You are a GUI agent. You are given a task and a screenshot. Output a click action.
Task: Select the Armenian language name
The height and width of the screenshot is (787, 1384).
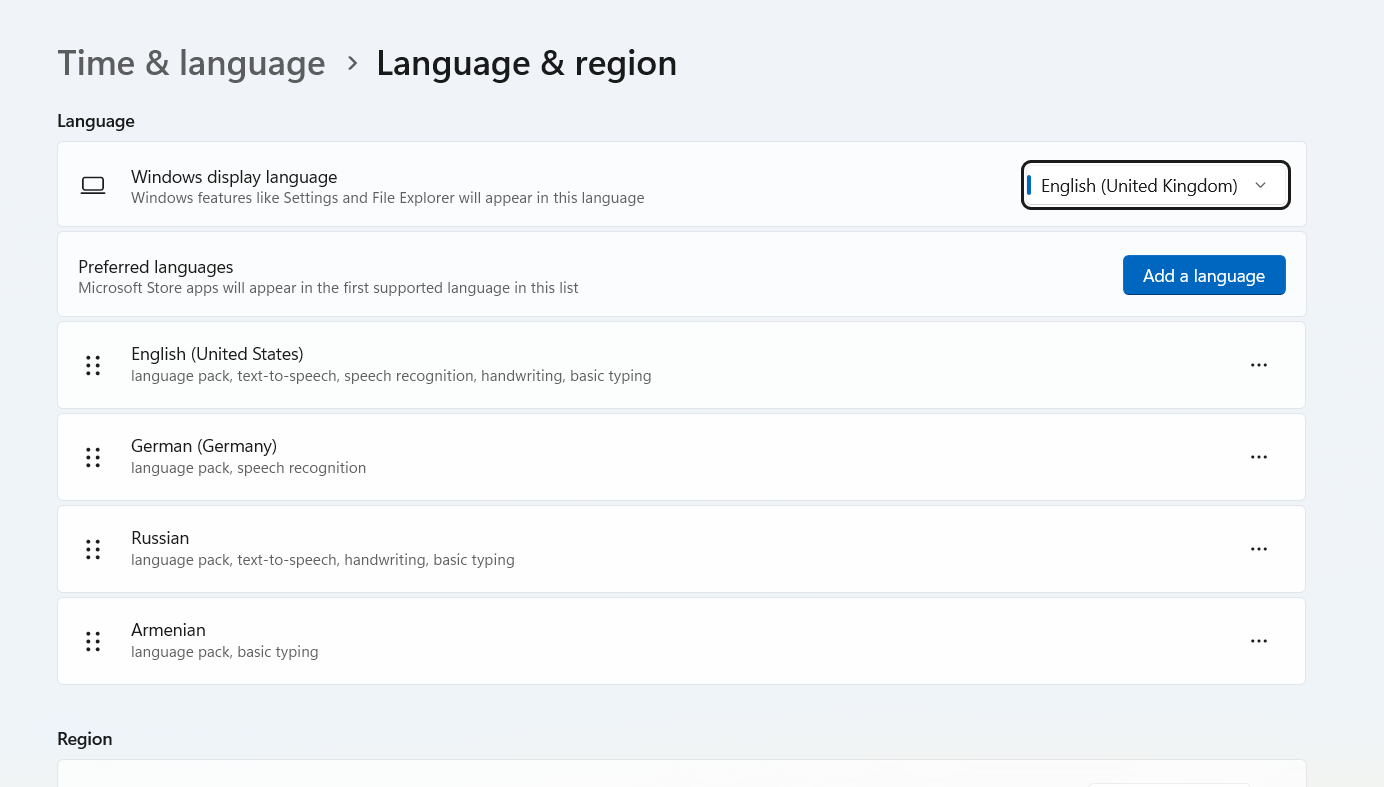168,630
